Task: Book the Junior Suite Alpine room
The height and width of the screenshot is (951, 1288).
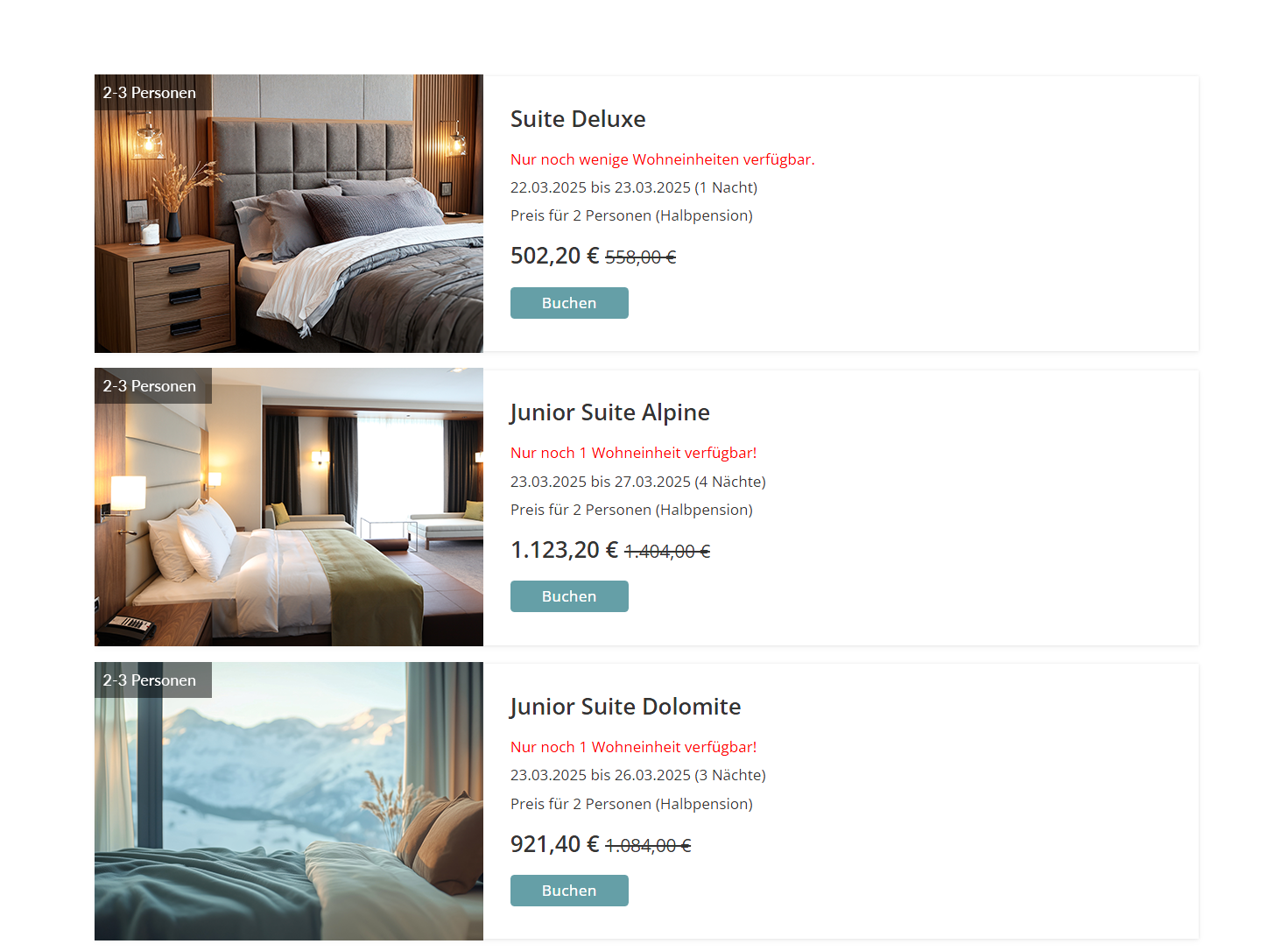Action: pos(569,596)
